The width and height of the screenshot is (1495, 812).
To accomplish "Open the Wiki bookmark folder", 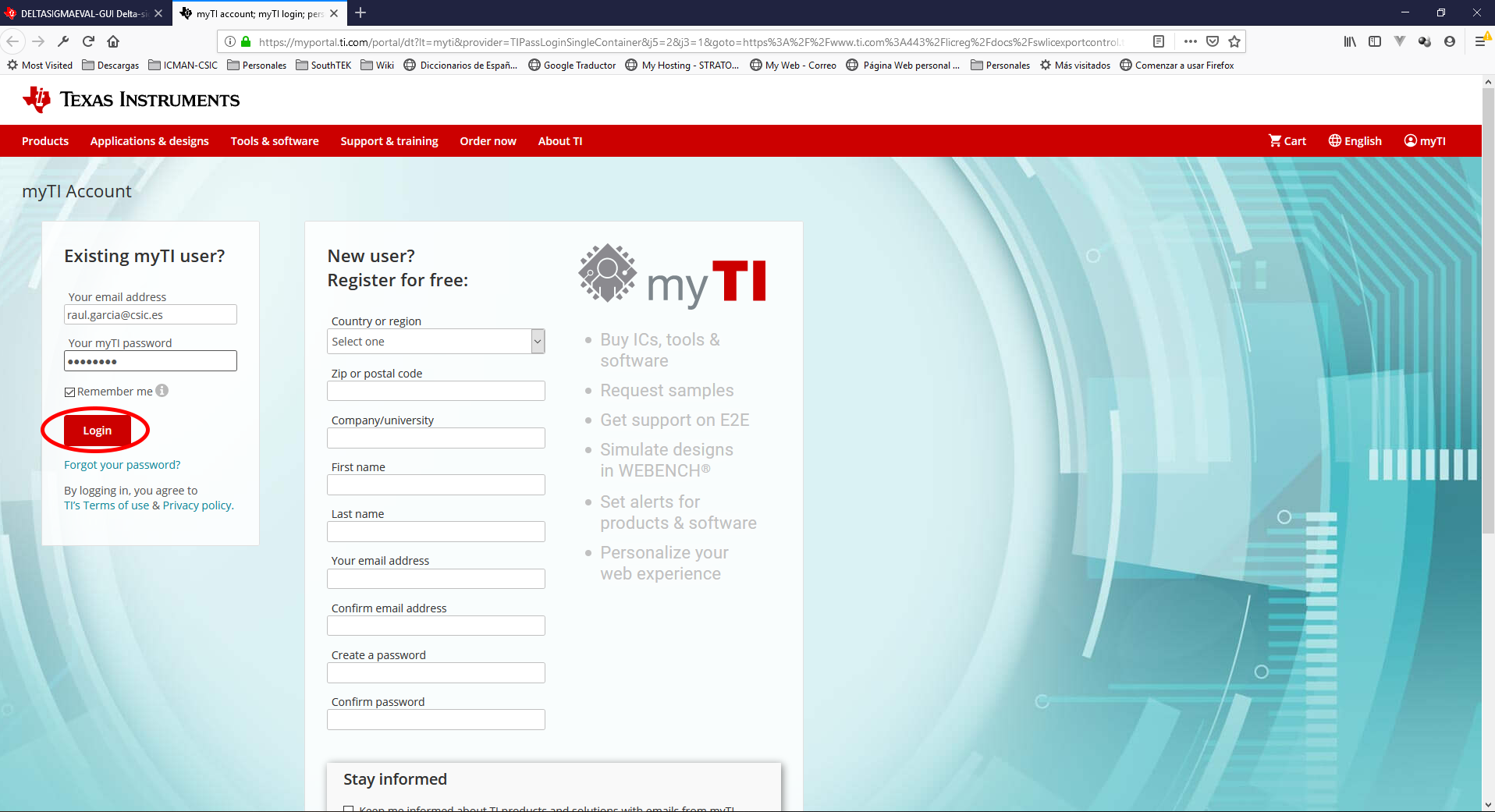I will point(378,65).
